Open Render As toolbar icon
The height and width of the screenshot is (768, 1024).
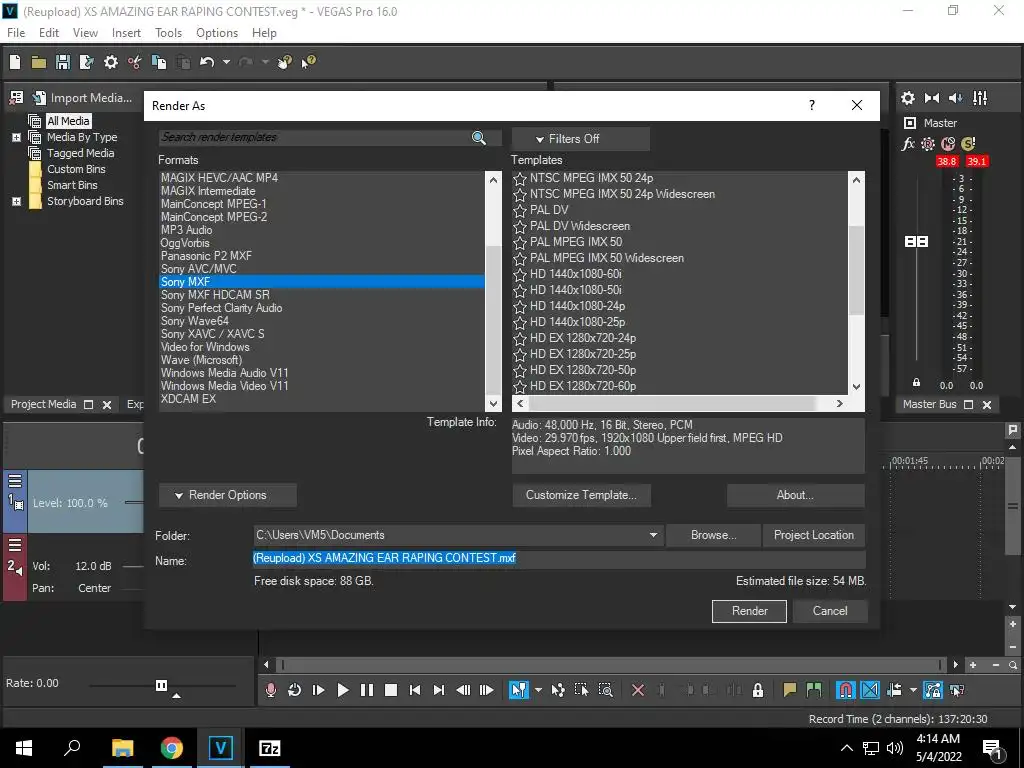86,62
